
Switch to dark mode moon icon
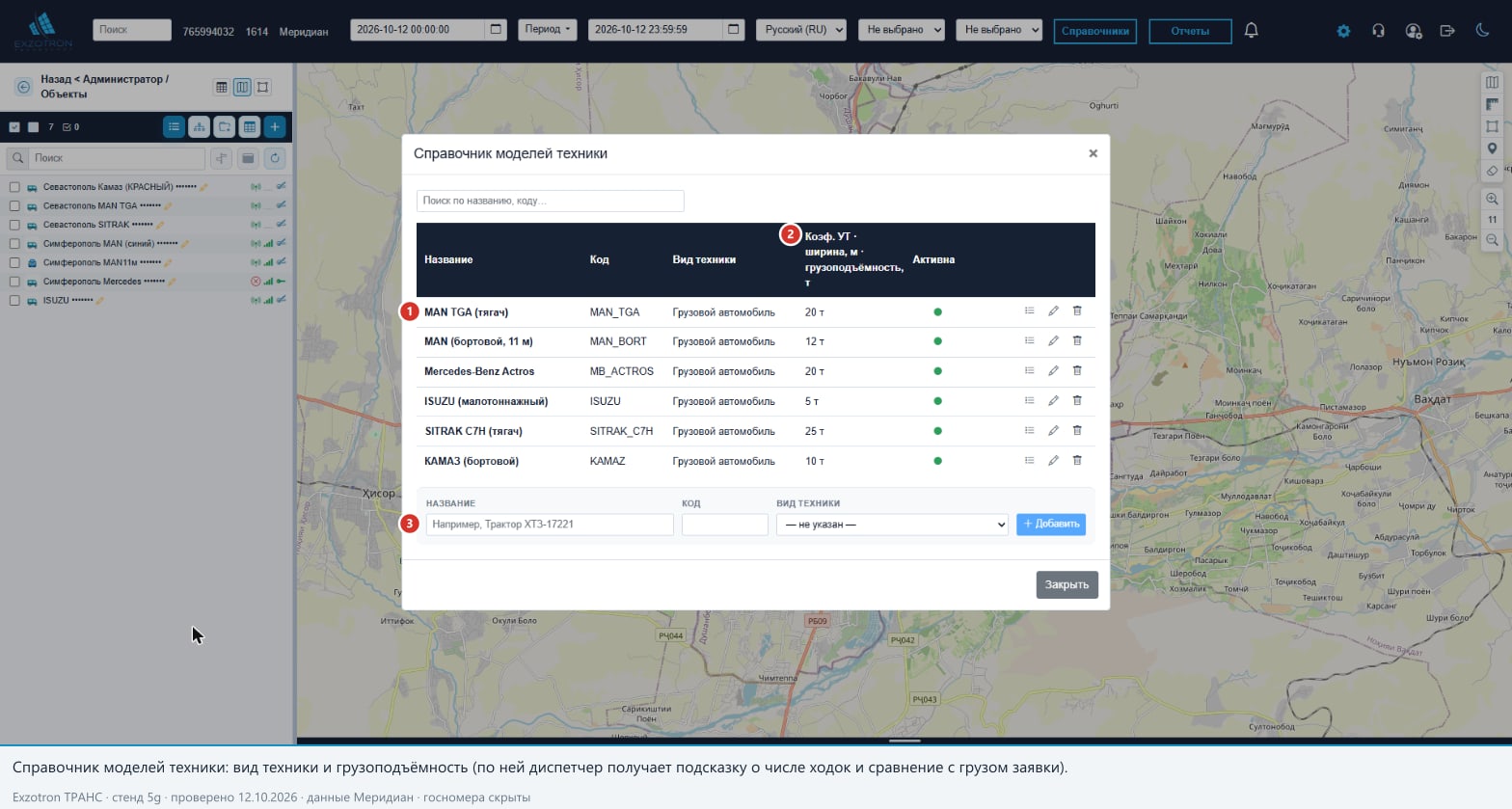click(1482, 31)
